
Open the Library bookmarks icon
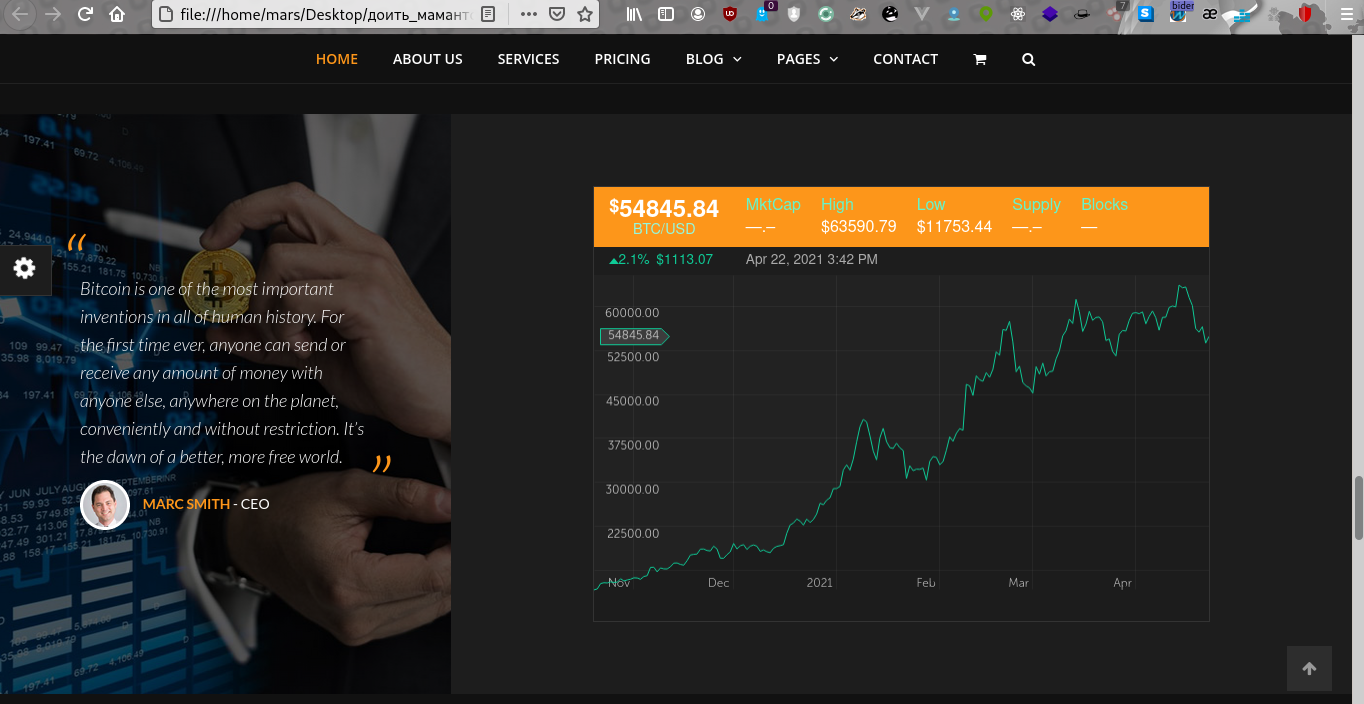click(634, 14)
